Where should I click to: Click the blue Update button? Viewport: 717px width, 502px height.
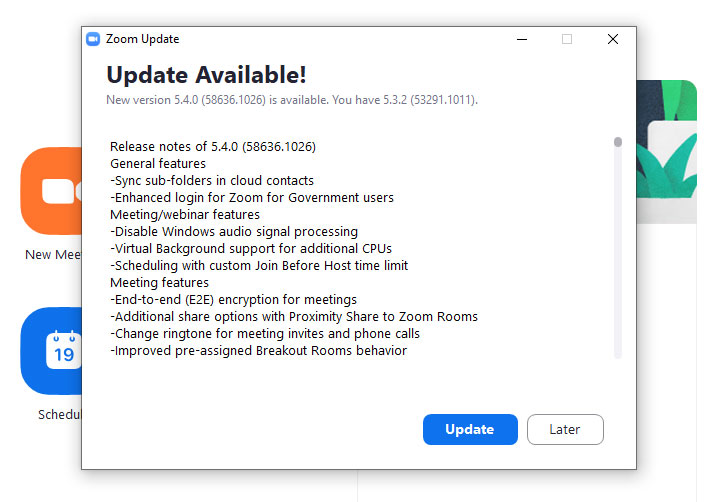point(469,429)
